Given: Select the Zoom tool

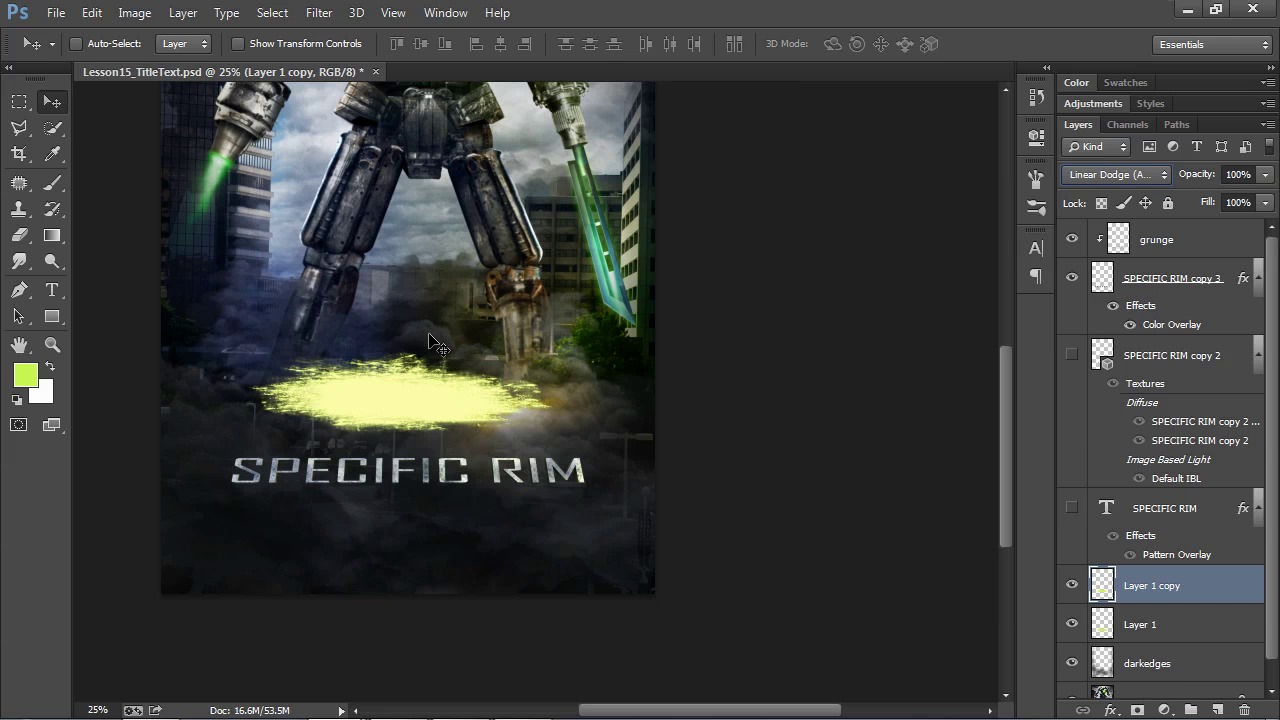Looking at the screenshot, I should tap(52, 345).
